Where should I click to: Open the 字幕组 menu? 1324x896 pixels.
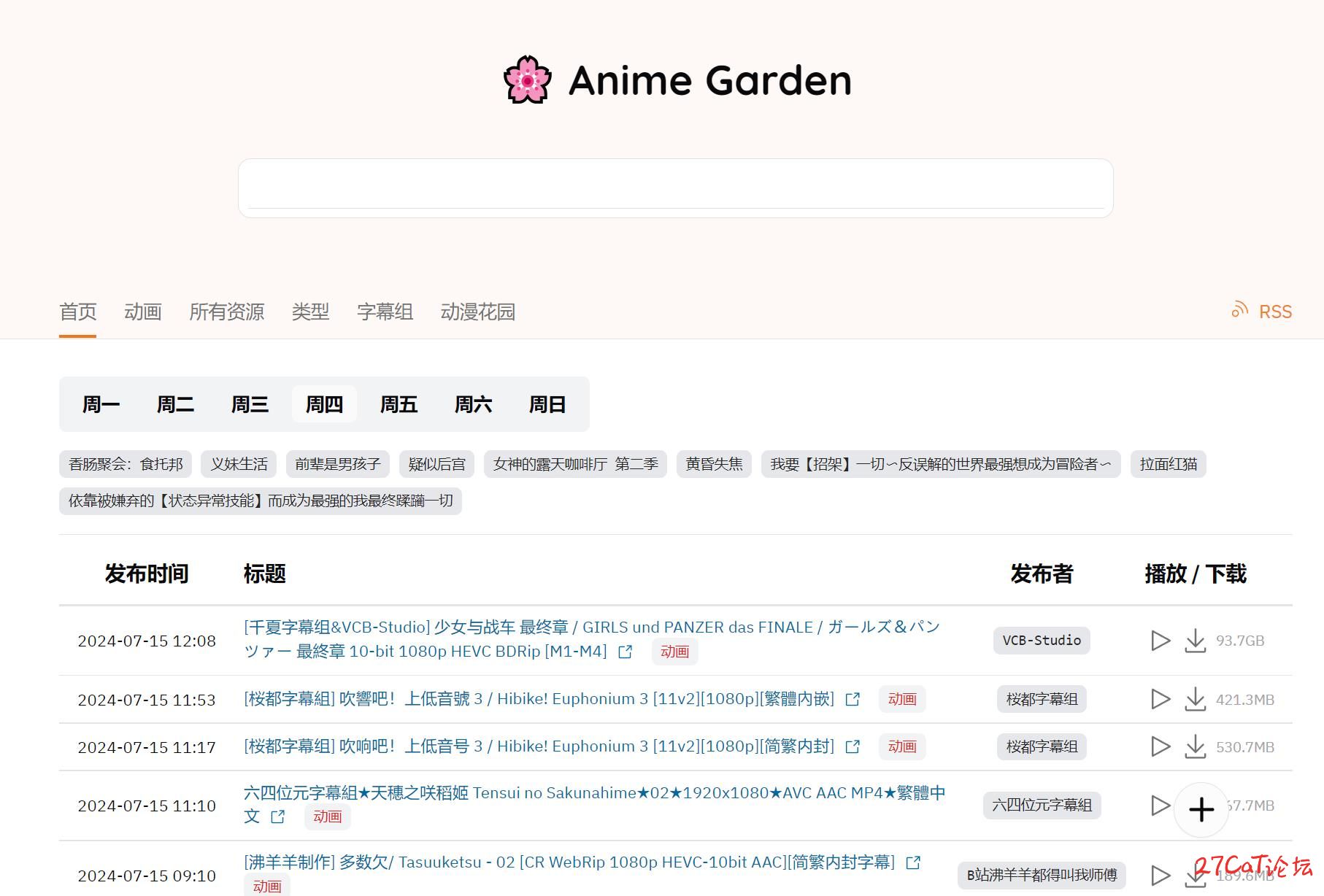(x=385, y=312)
